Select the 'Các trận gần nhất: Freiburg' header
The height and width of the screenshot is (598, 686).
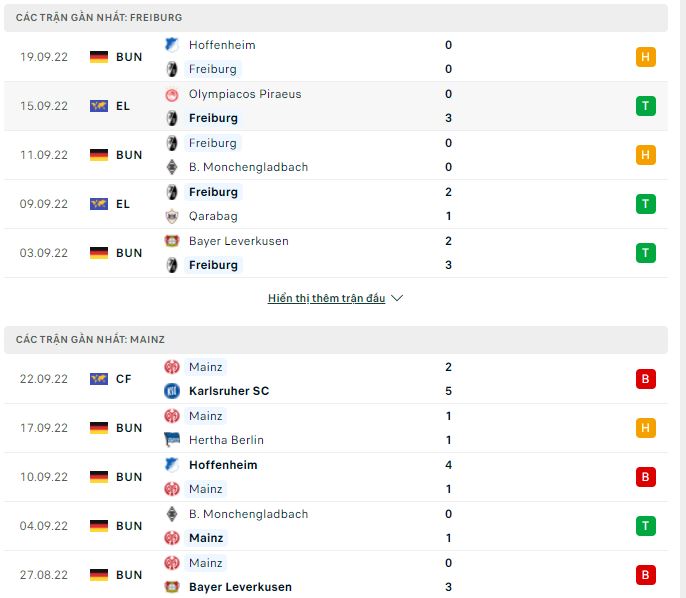point(99,18)
